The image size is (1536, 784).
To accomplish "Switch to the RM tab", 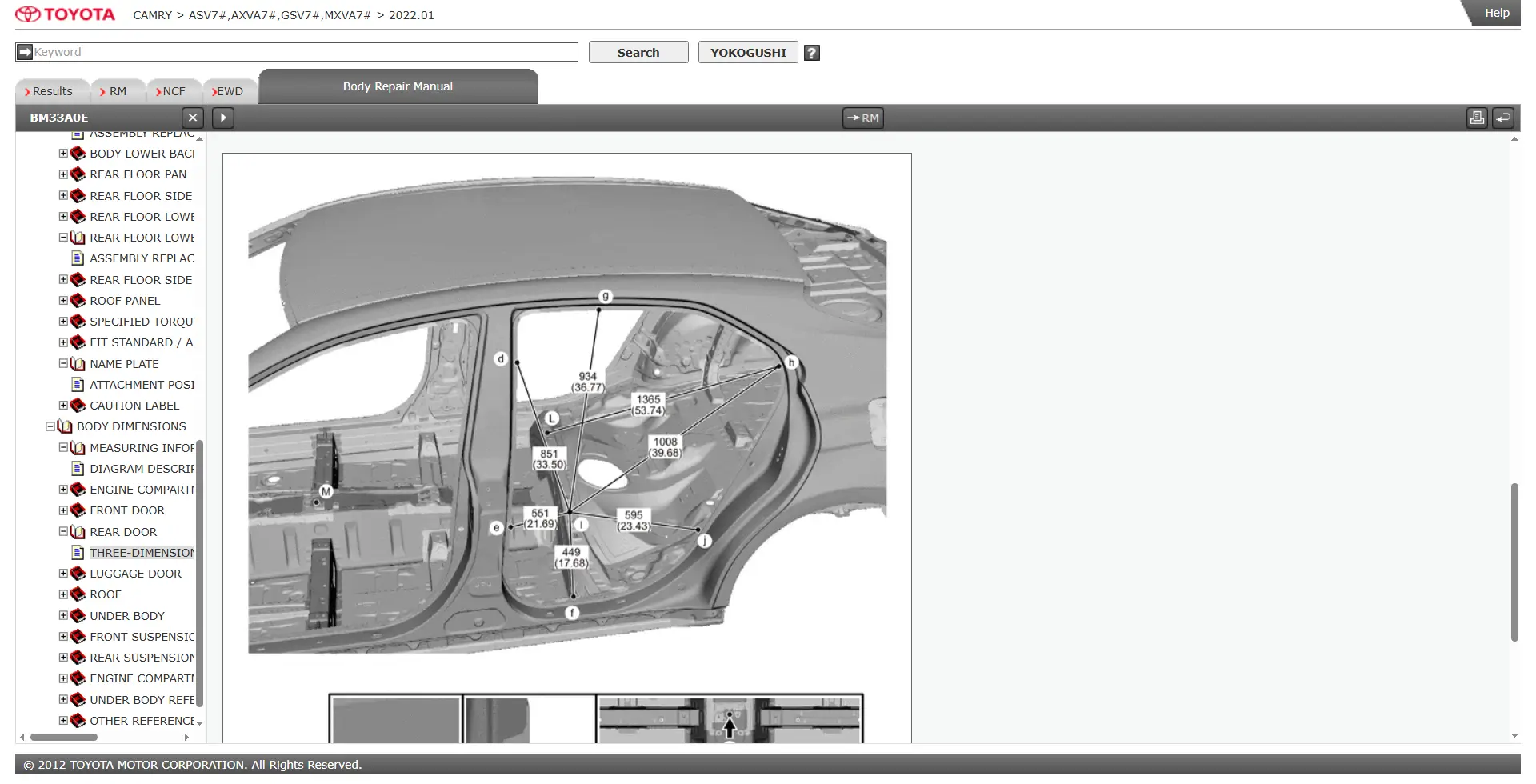I will pyautogui.click(x=118, y=91).
